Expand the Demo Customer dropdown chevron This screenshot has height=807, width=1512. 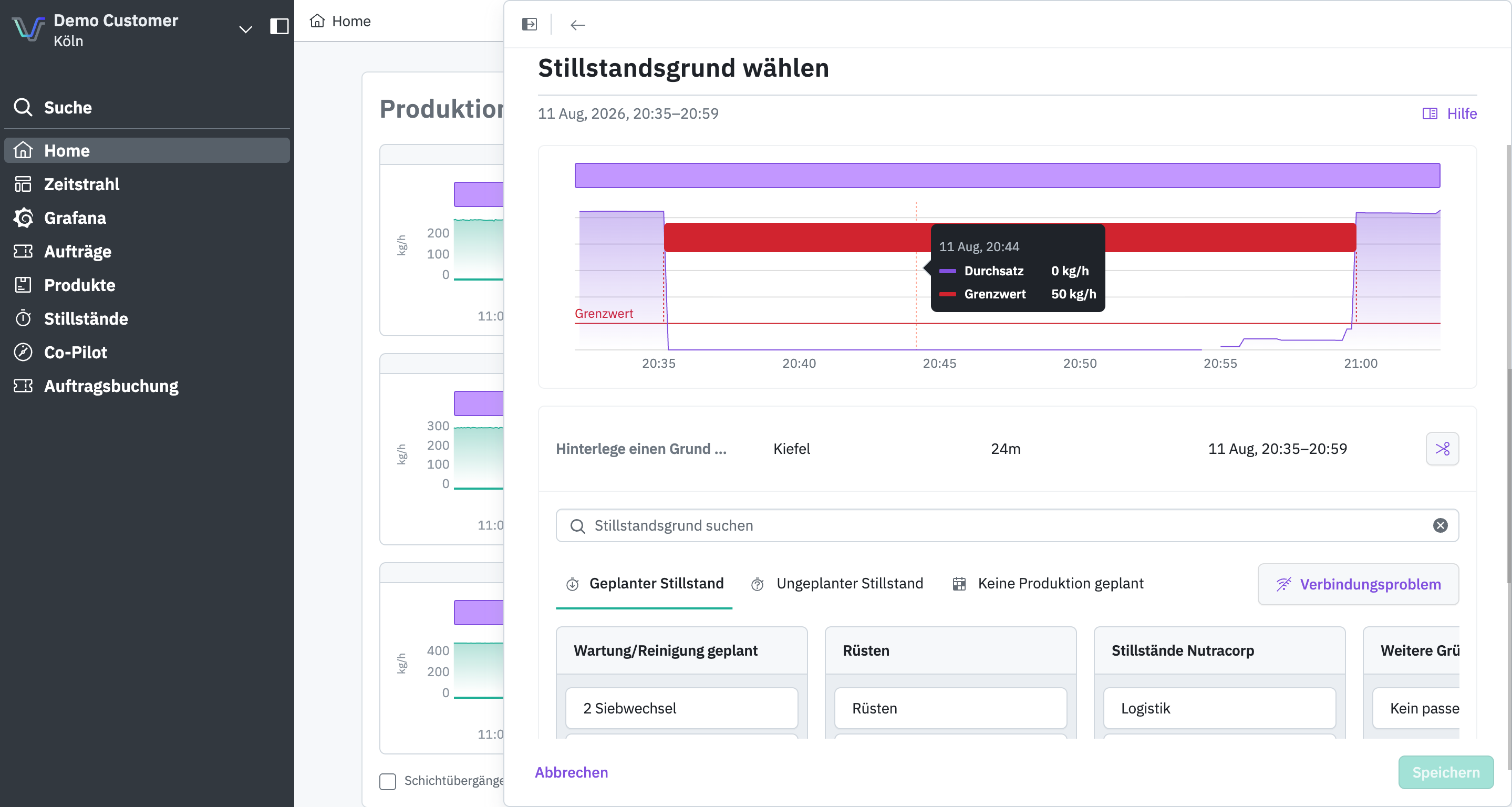coord(245,29)
